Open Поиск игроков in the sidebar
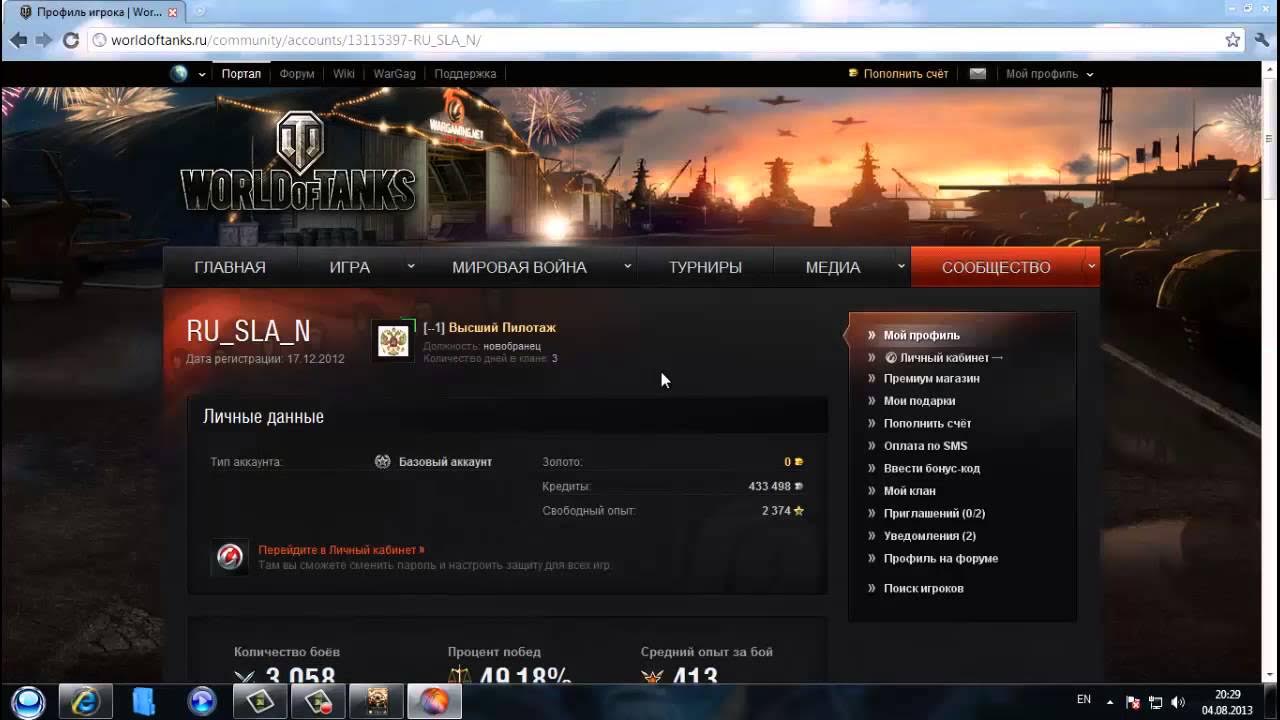 coord(923,588)
